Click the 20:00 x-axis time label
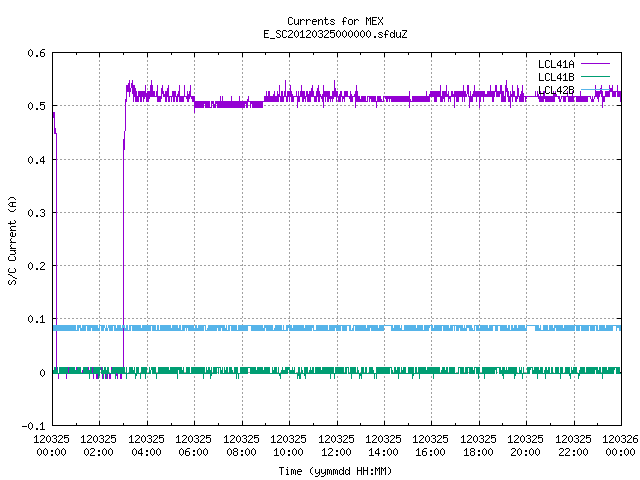The height and width of the screenshot is (480, 640). click(x=525, y=452)
